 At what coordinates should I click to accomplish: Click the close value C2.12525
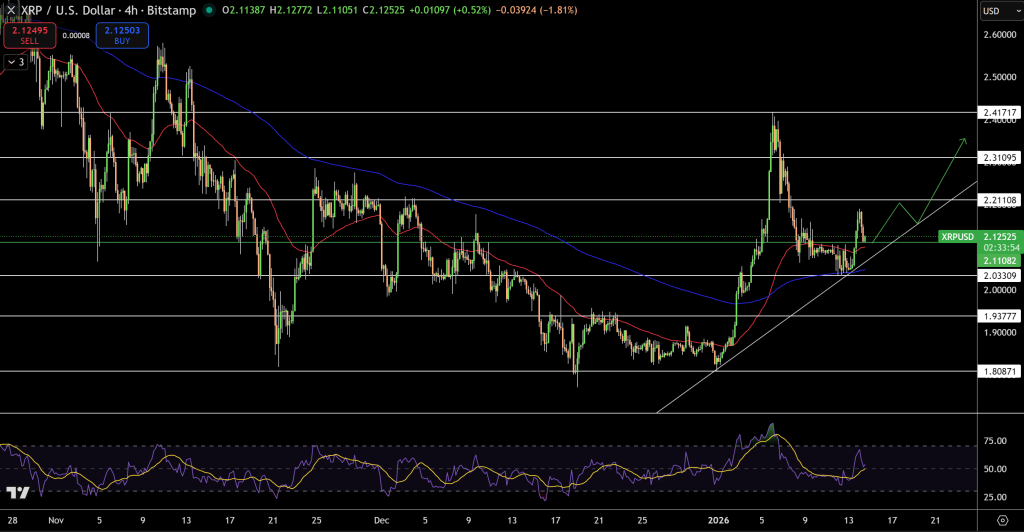pos(384,10)
